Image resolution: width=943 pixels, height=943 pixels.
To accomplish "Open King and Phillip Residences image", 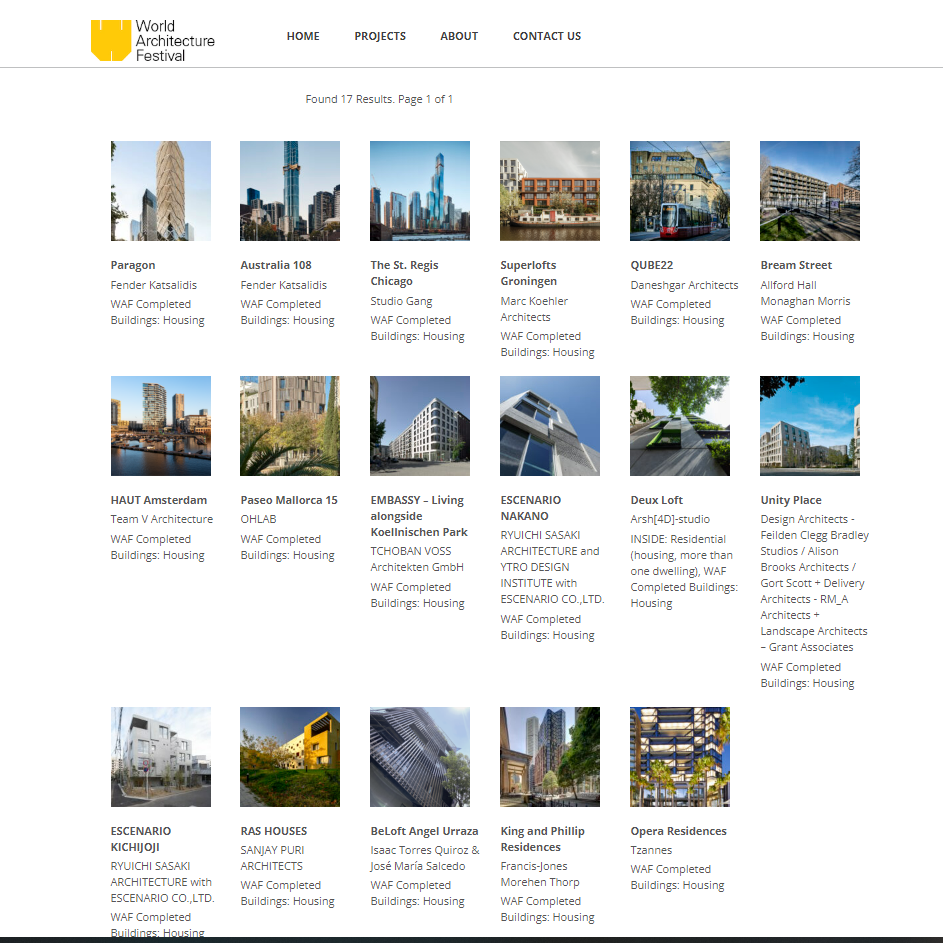I will tap(550, 757).
